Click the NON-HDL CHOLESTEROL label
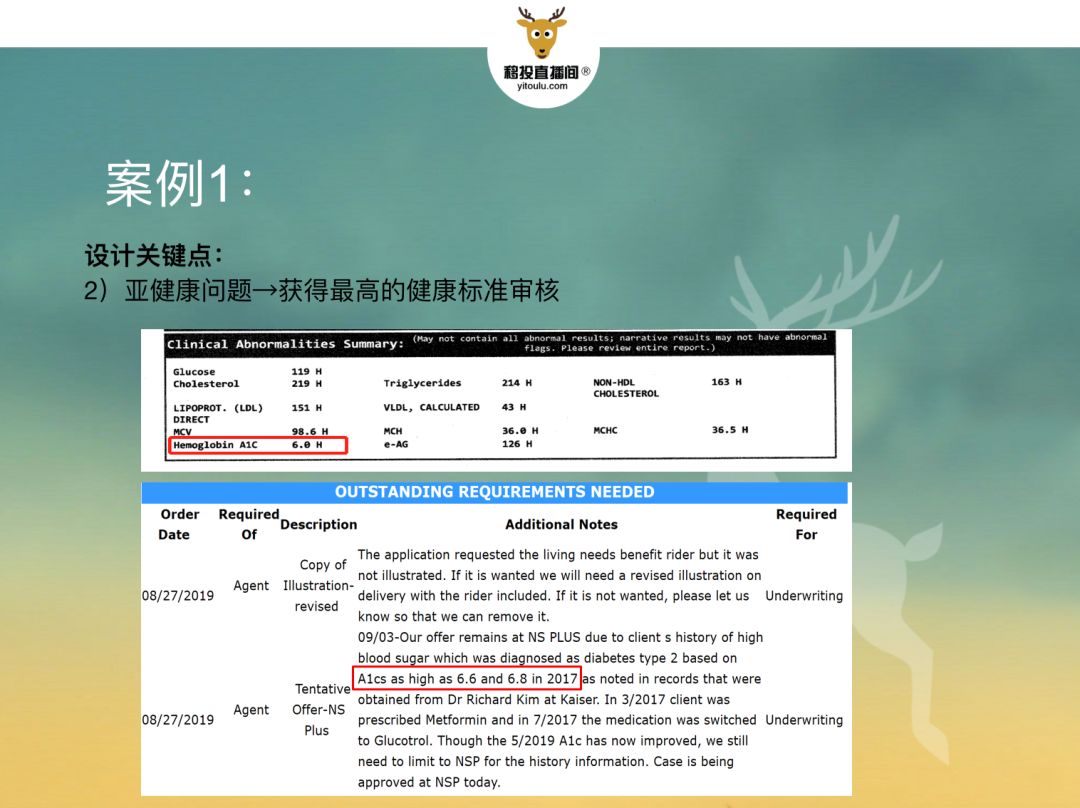Image resolution: width=1080 pixels, height=808 pixels. [626, 388]
